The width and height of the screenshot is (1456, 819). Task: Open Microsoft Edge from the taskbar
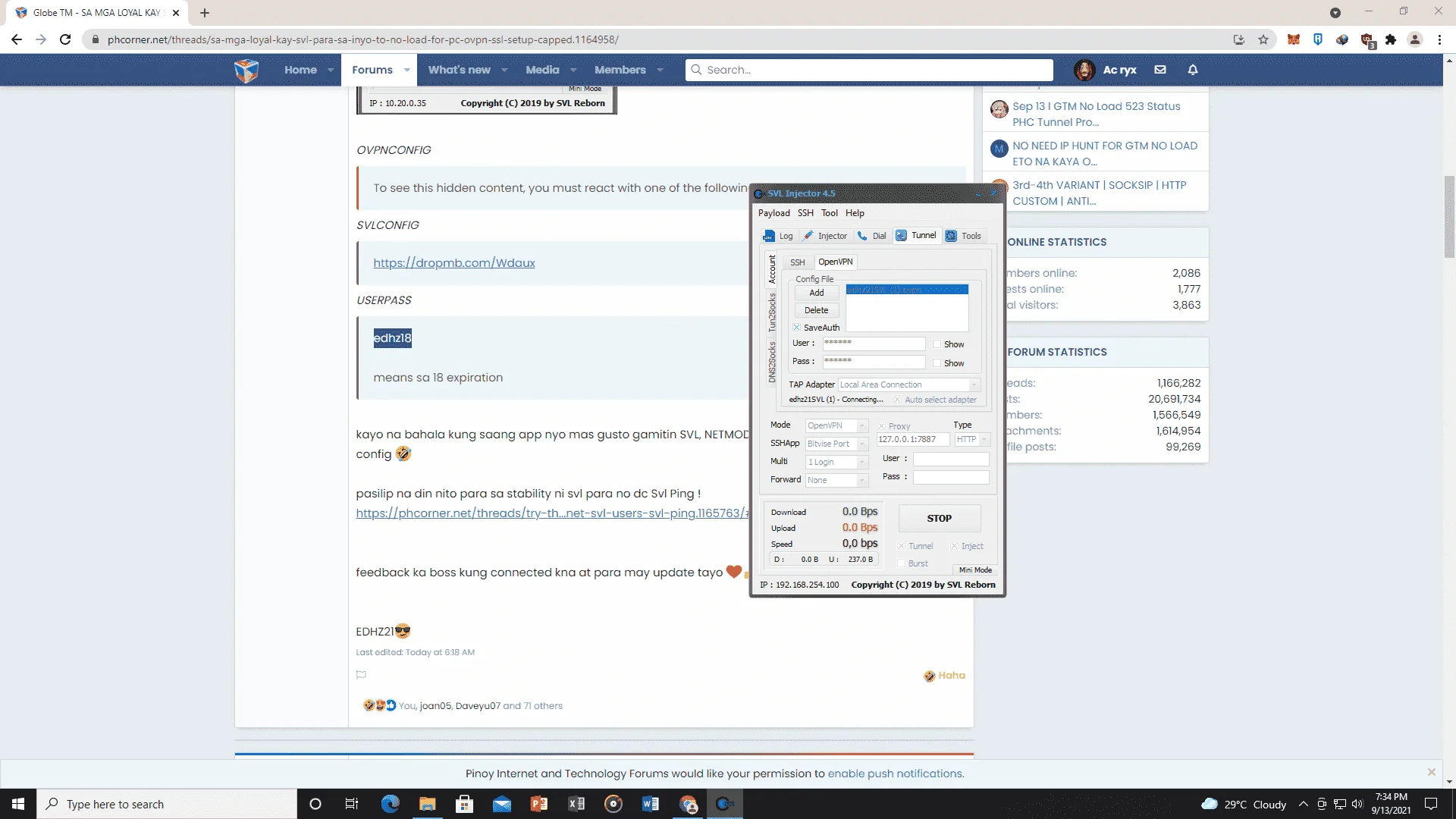[x=390, y=804]
